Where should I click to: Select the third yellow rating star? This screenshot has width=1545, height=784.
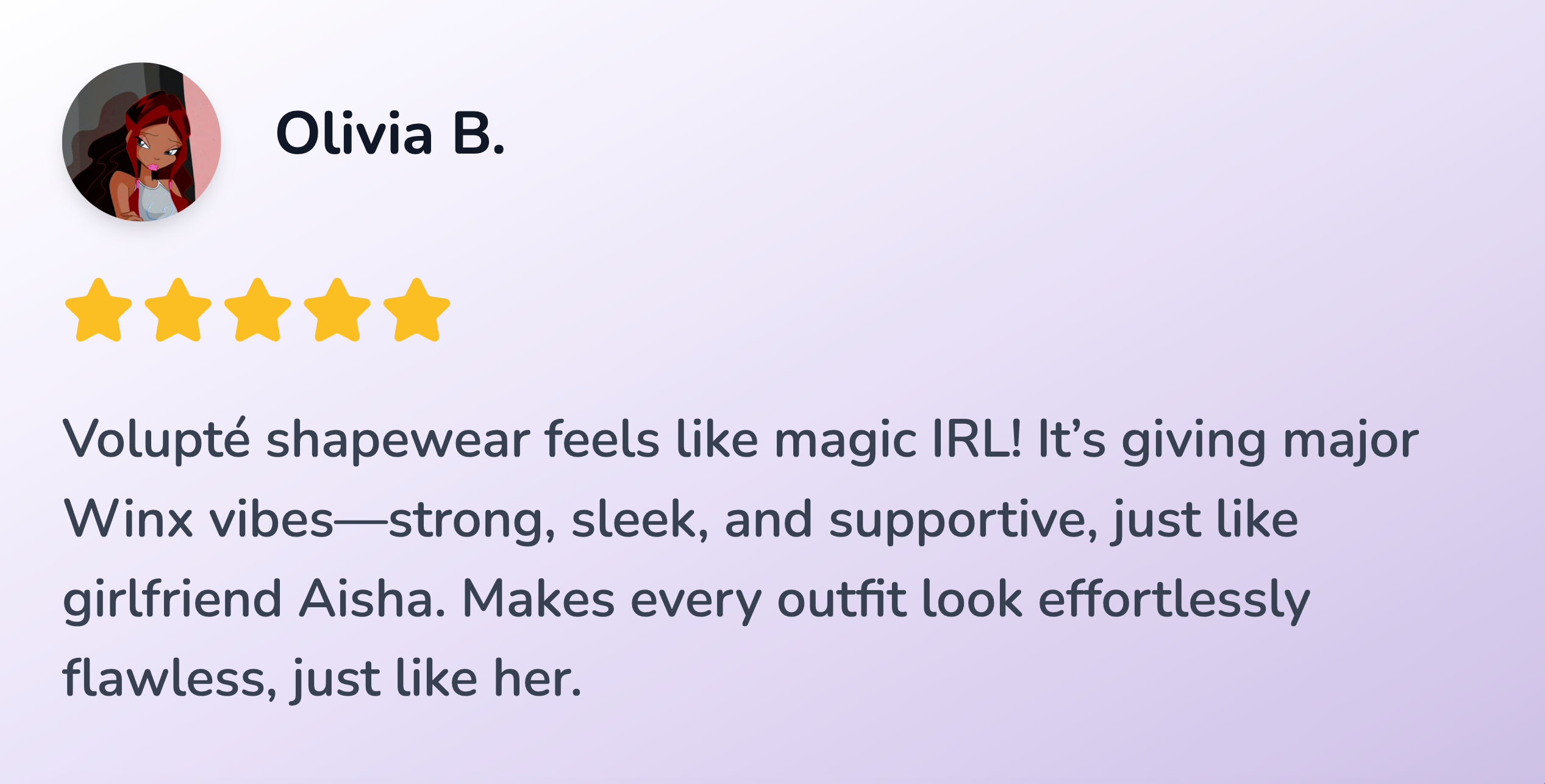[257, 310]
